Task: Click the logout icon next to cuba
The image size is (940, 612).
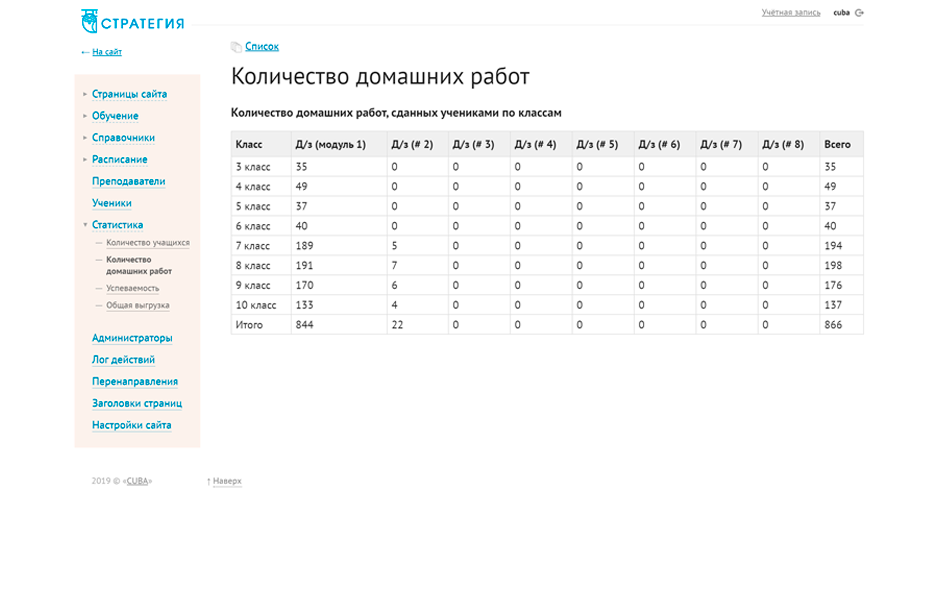Action: coord(859,13)
